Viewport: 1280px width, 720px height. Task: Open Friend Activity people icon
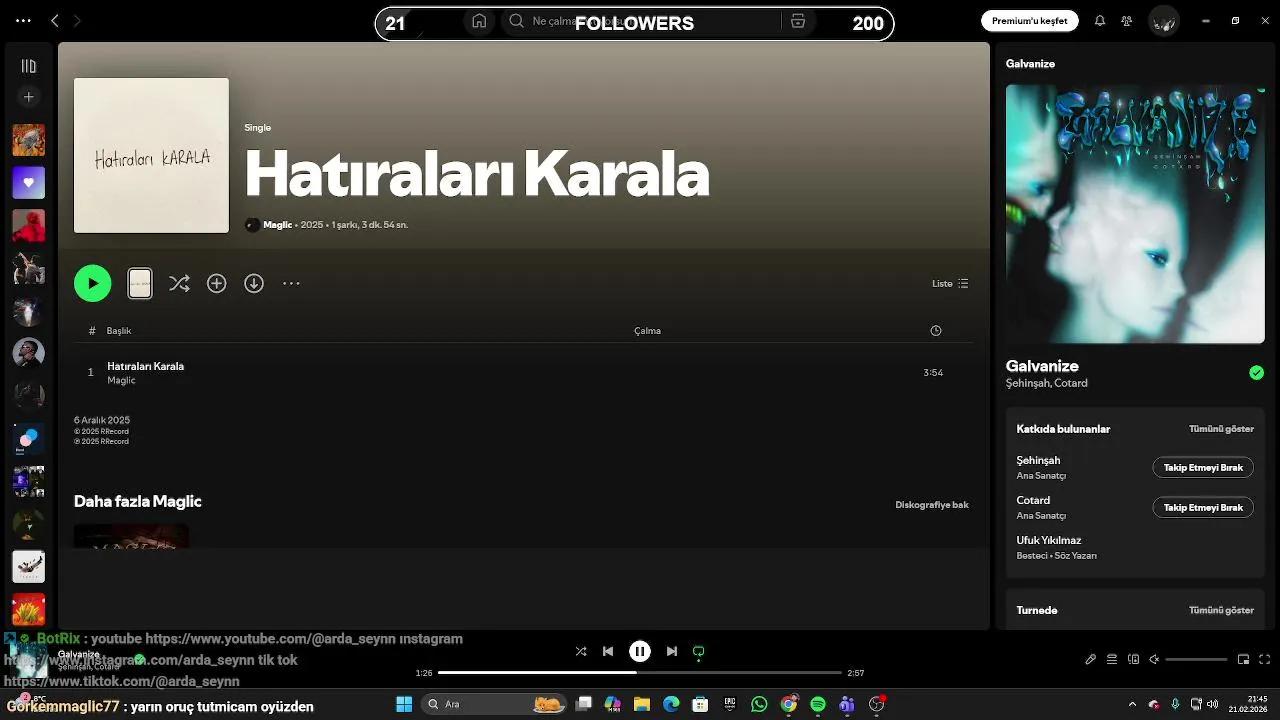coord(1127,21)
